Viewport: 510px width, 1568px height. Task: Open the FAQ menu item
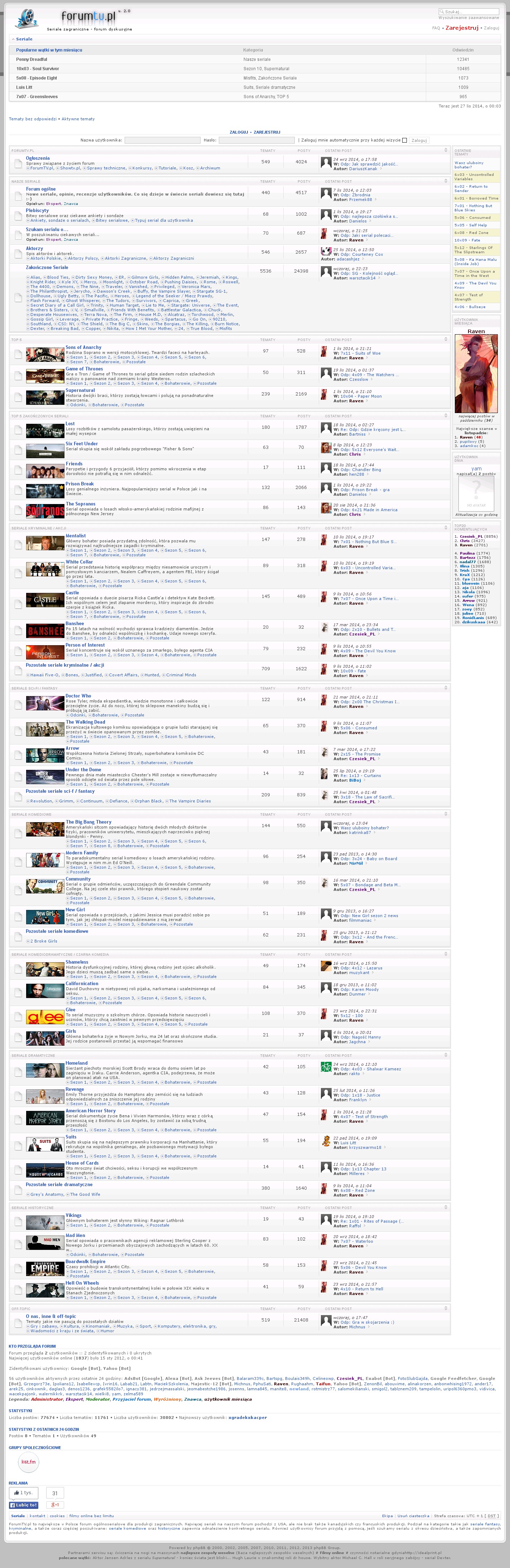(436, 28)
